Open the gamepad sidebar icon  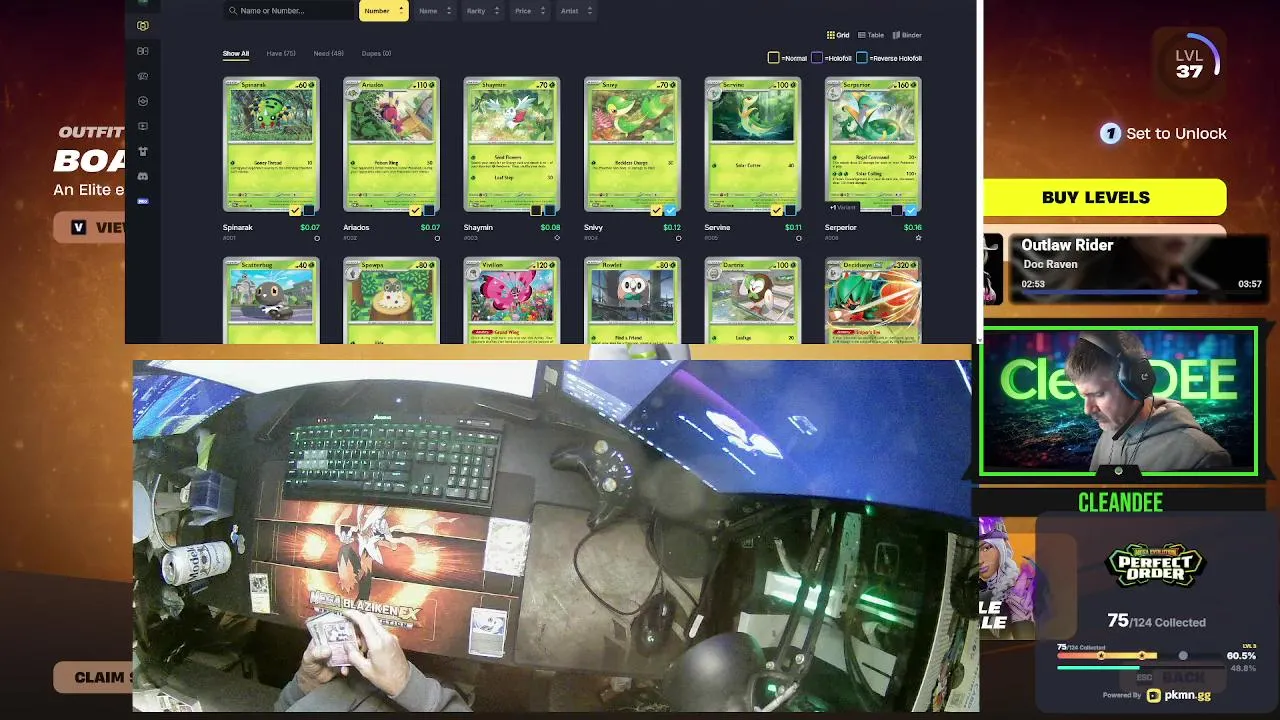click(x=143, y=76)
